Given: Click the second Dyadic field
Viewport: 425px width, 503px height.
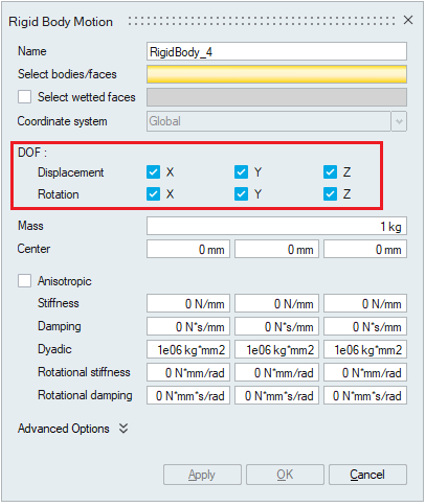Looking at the screenshot, I should pyautogui.click(x=276, y=349).
